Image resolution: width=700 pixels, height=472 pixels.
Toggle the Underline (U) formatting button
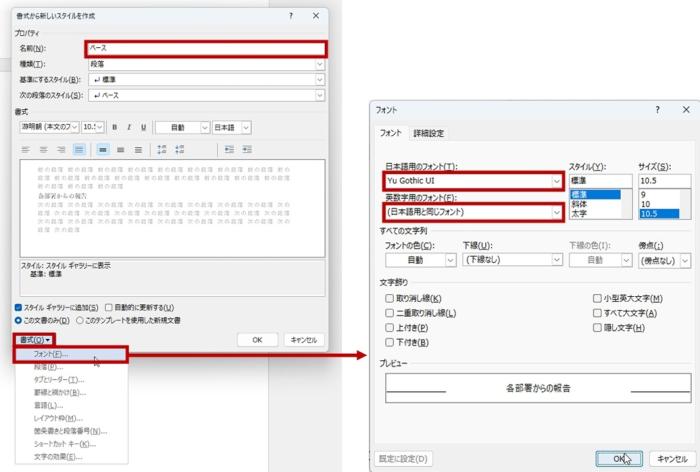click(144, 127)
